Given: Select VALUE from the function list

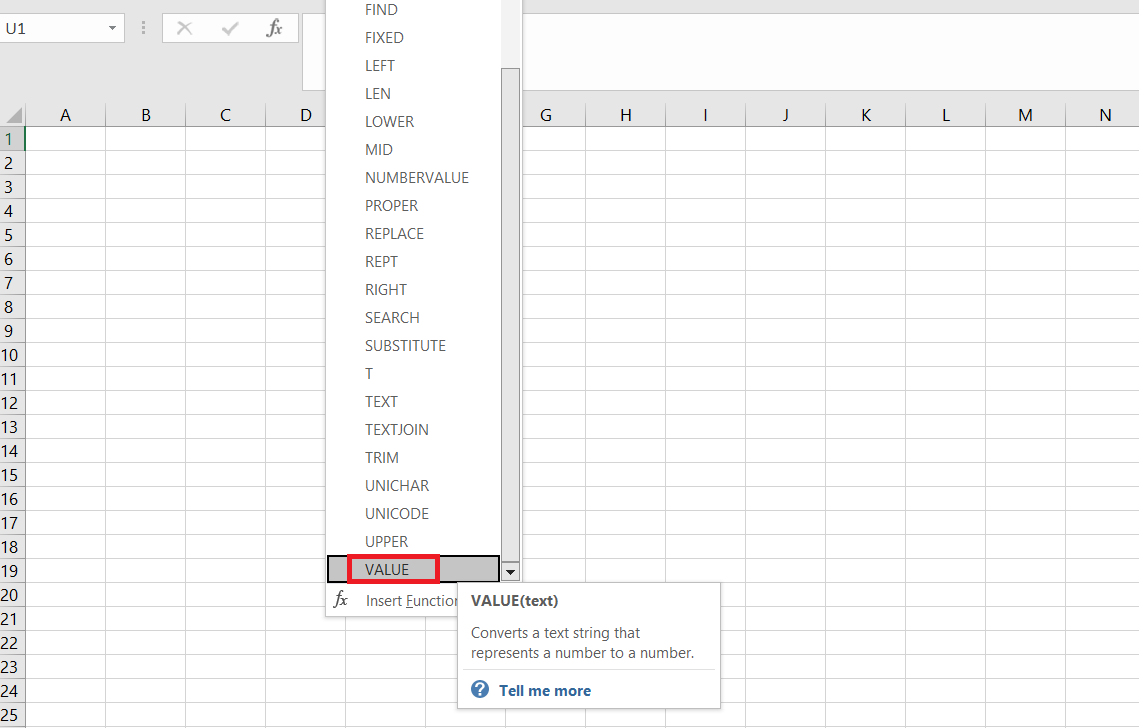Looking at the screenshot, I should (387, 569).
